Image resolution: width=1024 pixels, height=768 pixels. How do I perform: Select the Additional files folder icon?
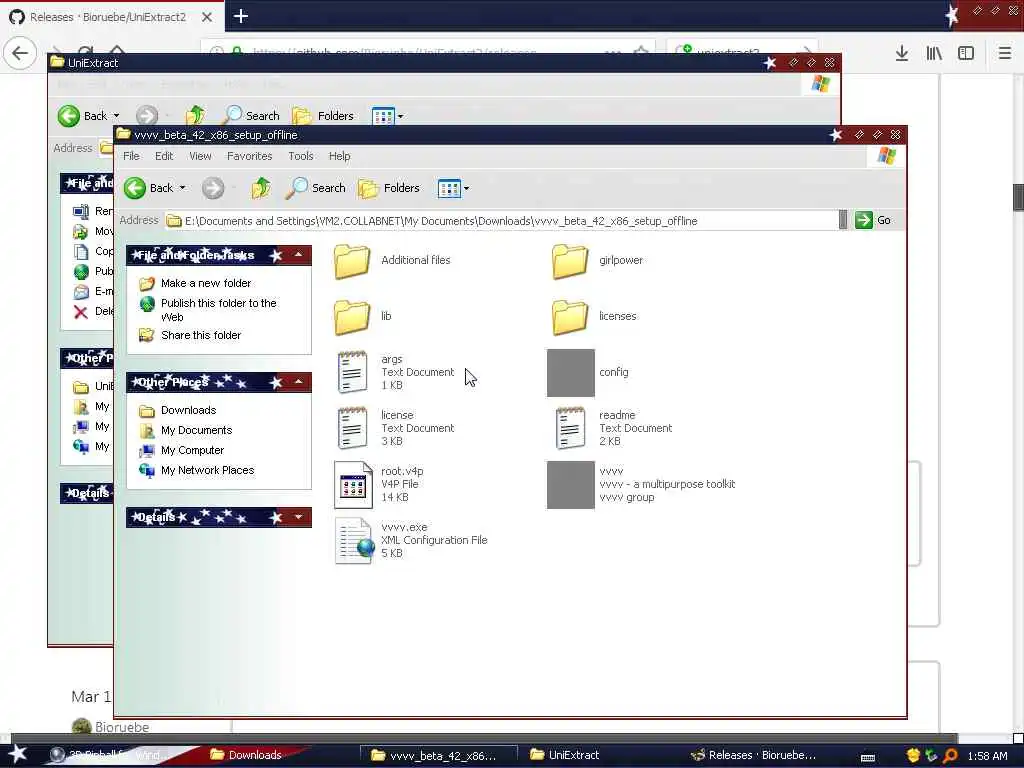(x=352, y=261)
